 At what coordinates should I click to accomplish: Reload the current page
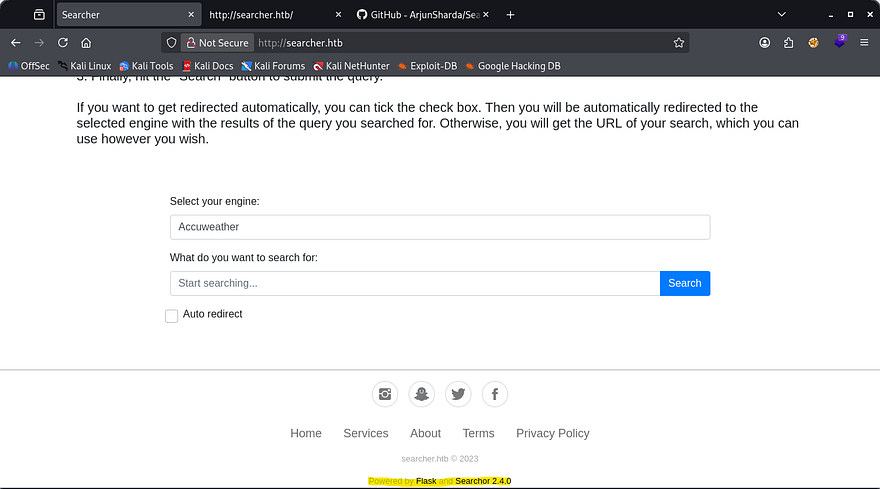click(63, 43)
